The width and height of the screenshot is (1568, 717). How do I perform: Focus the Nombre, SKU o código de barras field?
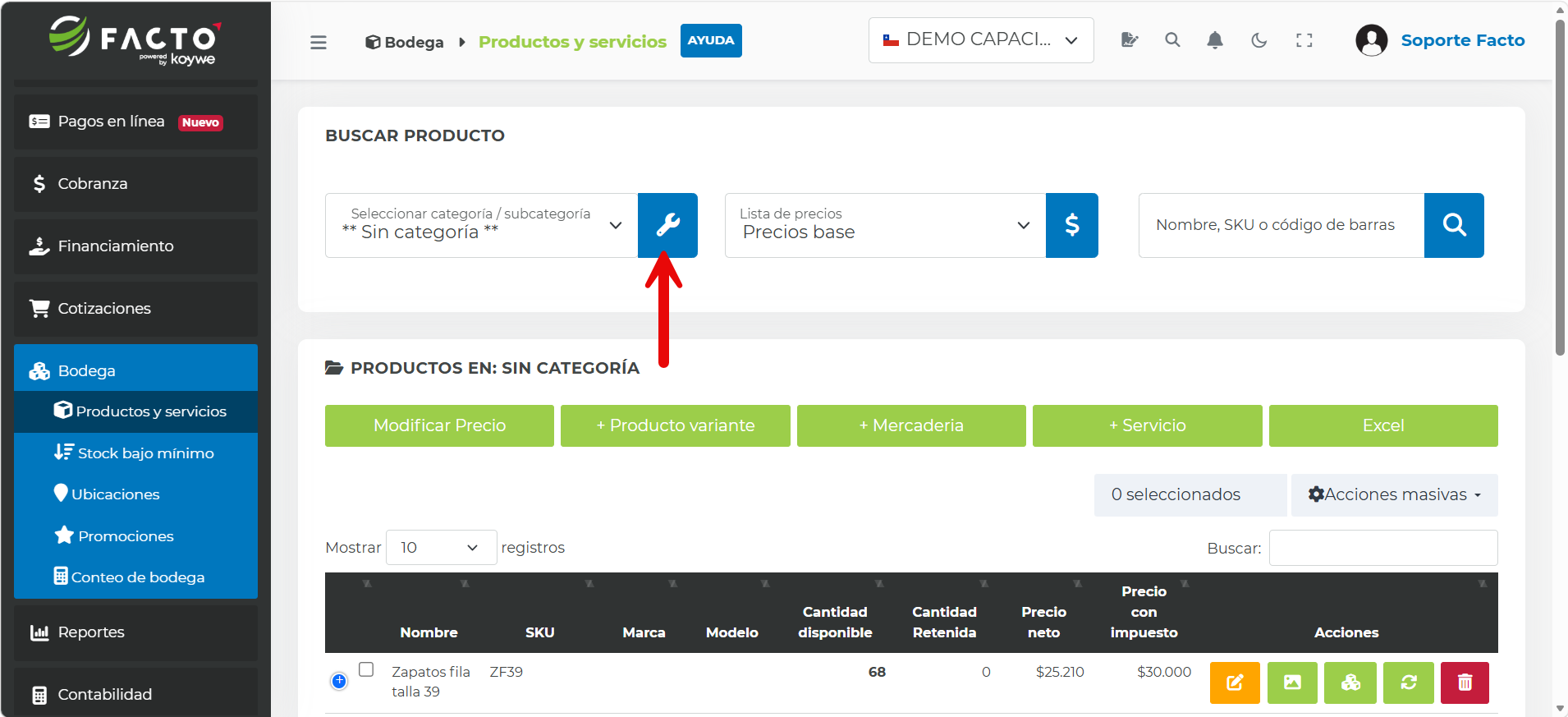point(1281,225)
